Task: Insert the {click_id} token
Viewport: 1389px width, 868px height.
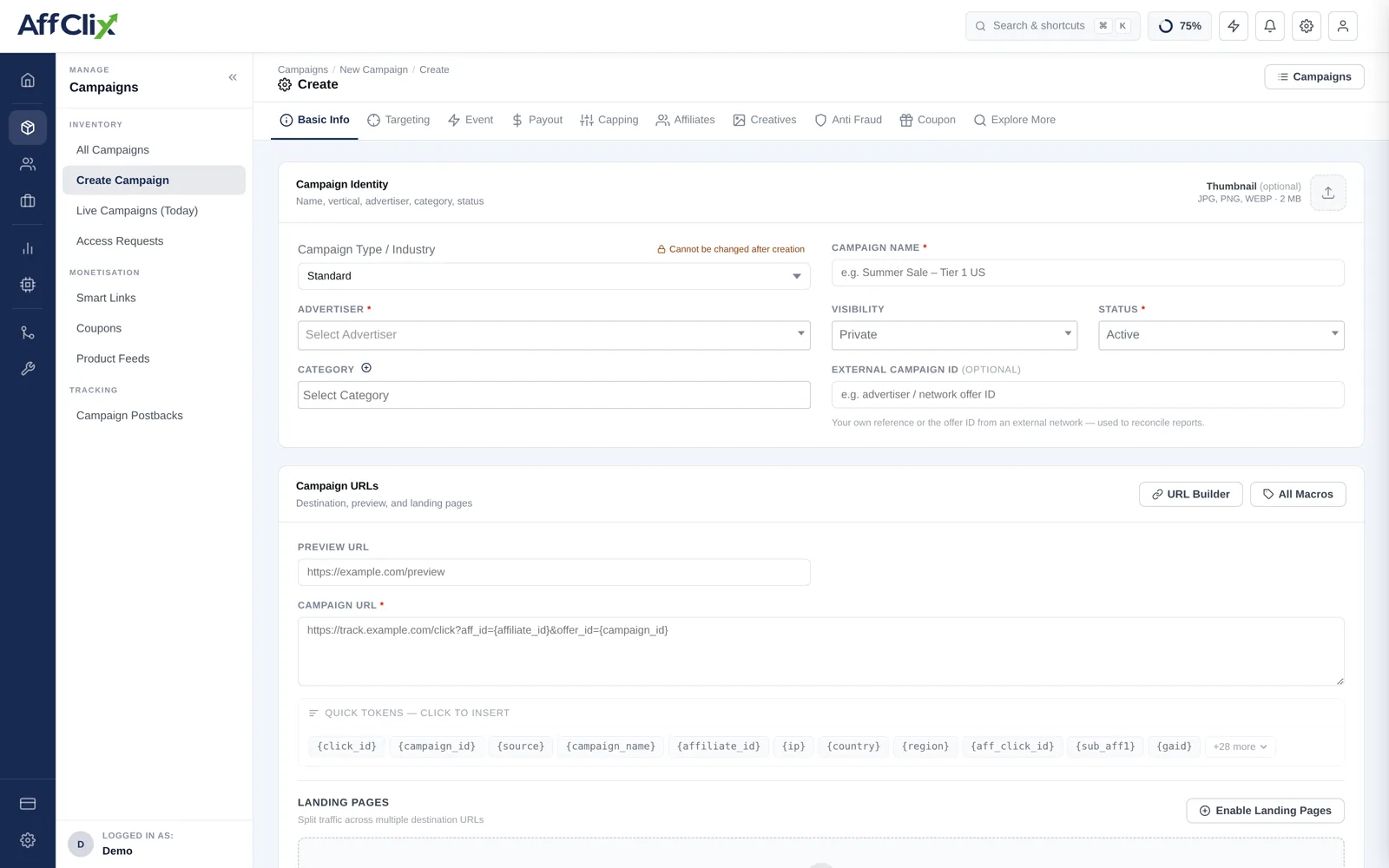Action: [x=347, y=746]
